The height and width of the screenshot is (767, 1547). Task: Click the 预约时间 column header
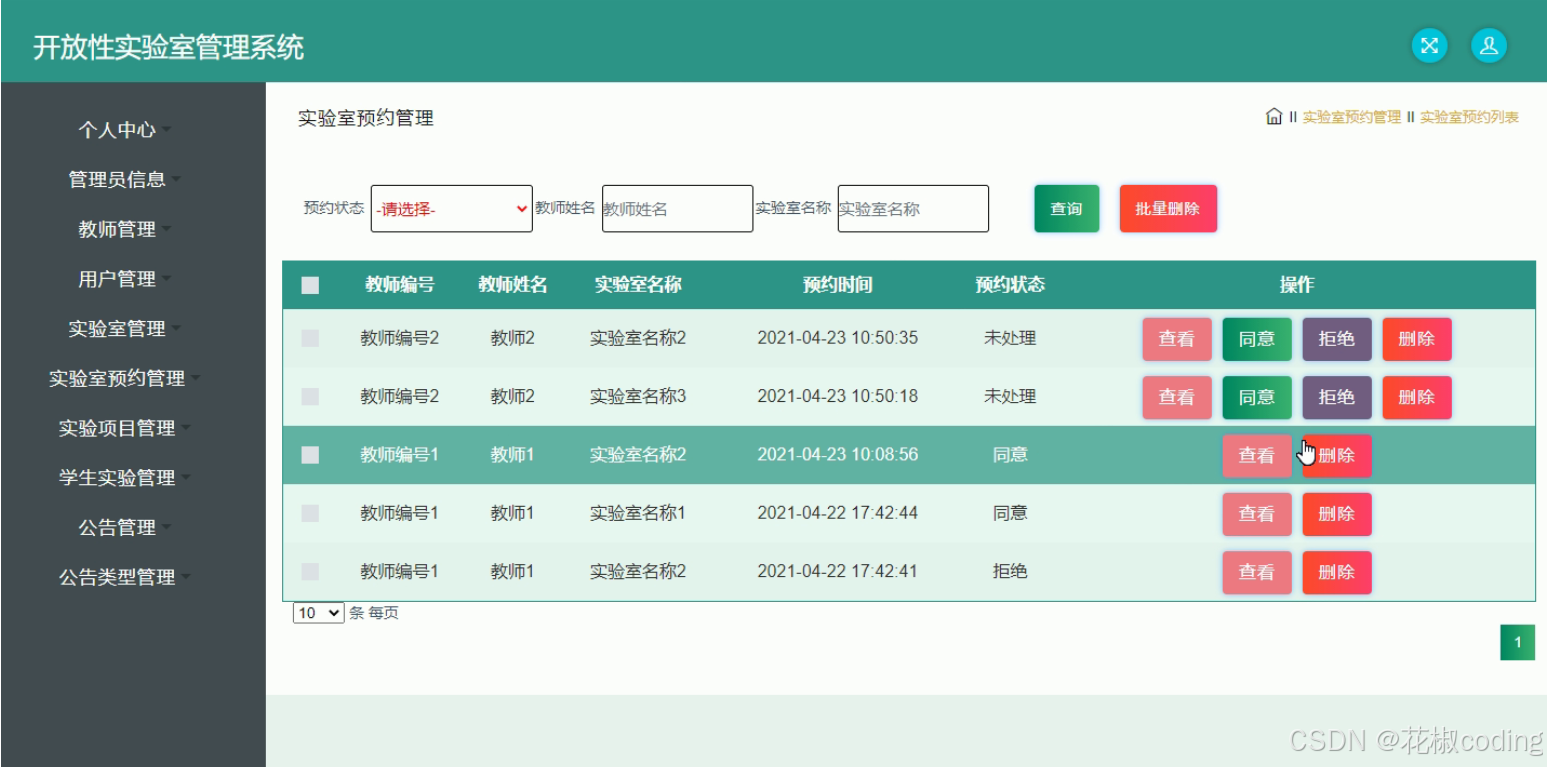pos(838,285)
